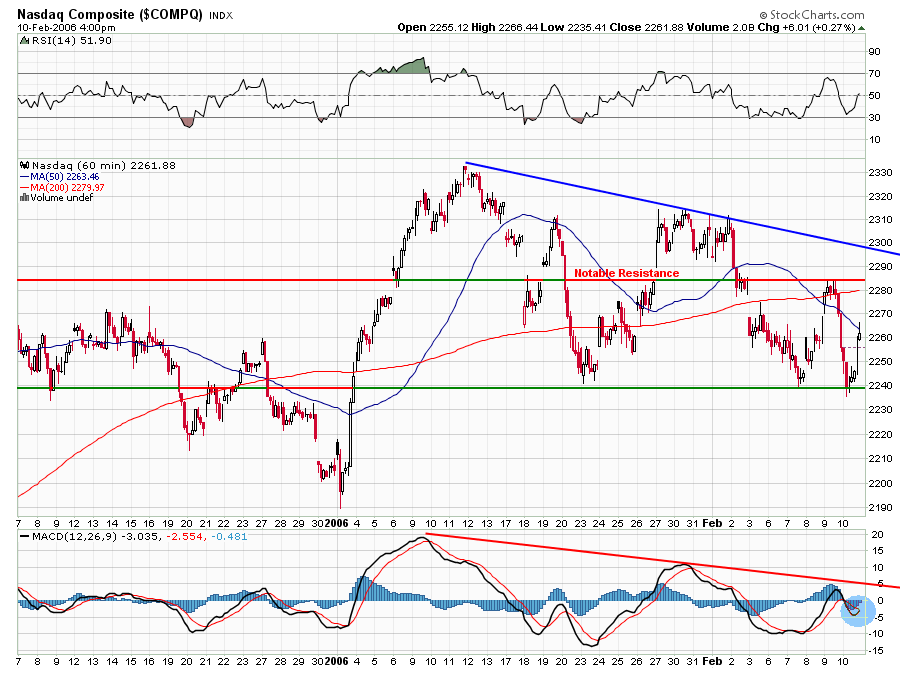The image size is (900, 673).
Task: Click the 2280 price axis label
Action: [880, 290]
